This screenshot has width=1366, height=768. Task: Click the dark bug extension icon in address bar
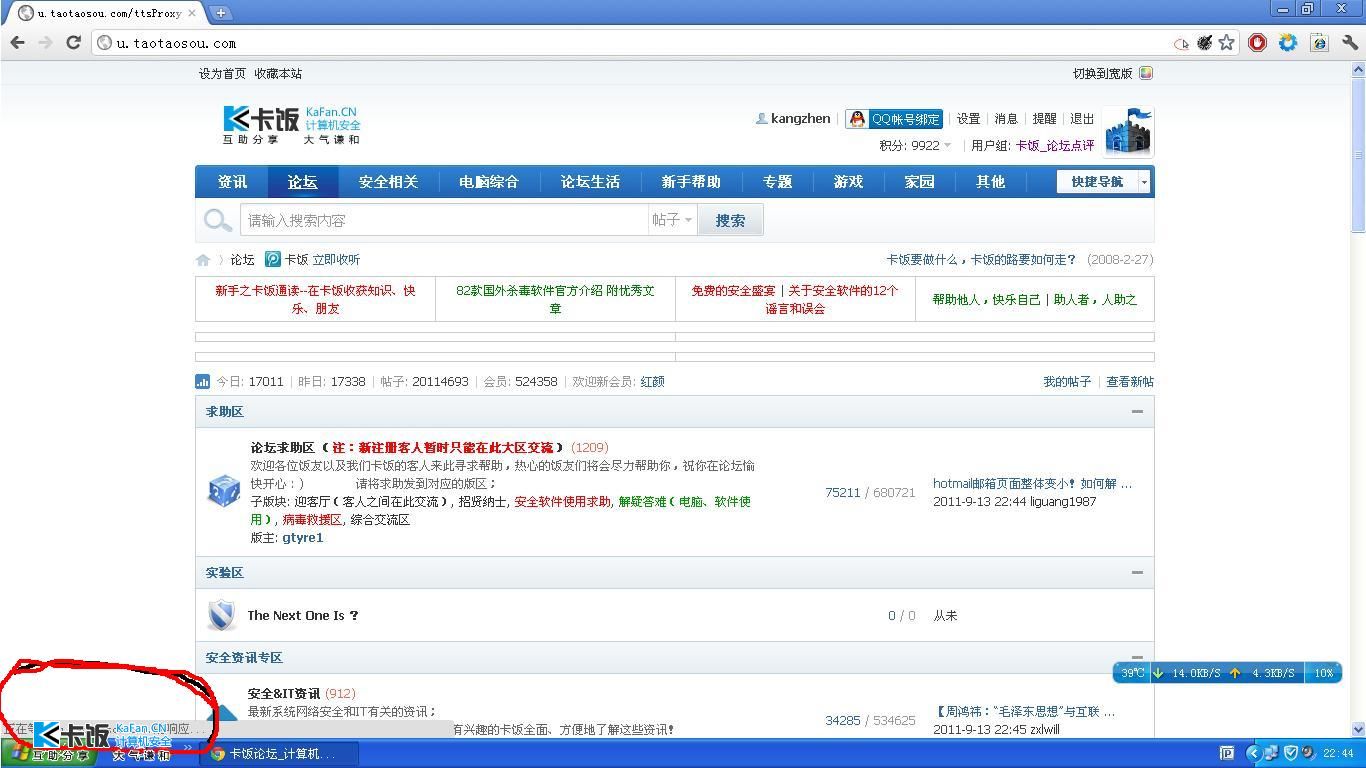pyautogui.click(x=1205, y=43)
